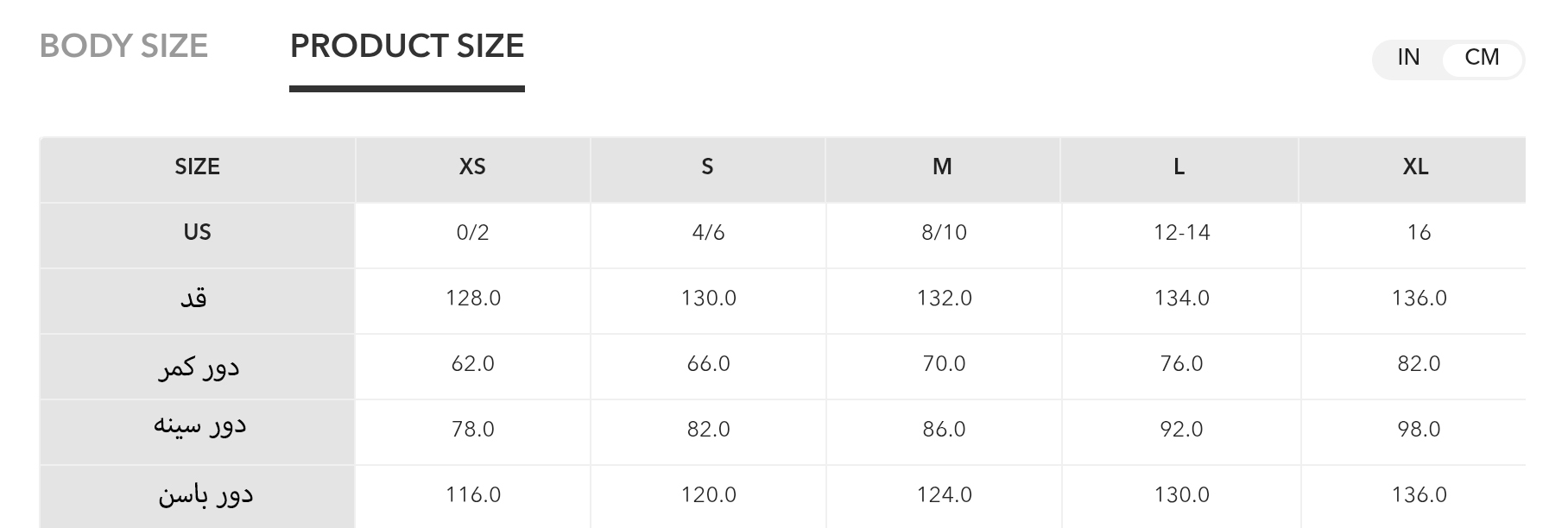
Task: Click the 66.0 waist value for S
Action: pos(708,364)
